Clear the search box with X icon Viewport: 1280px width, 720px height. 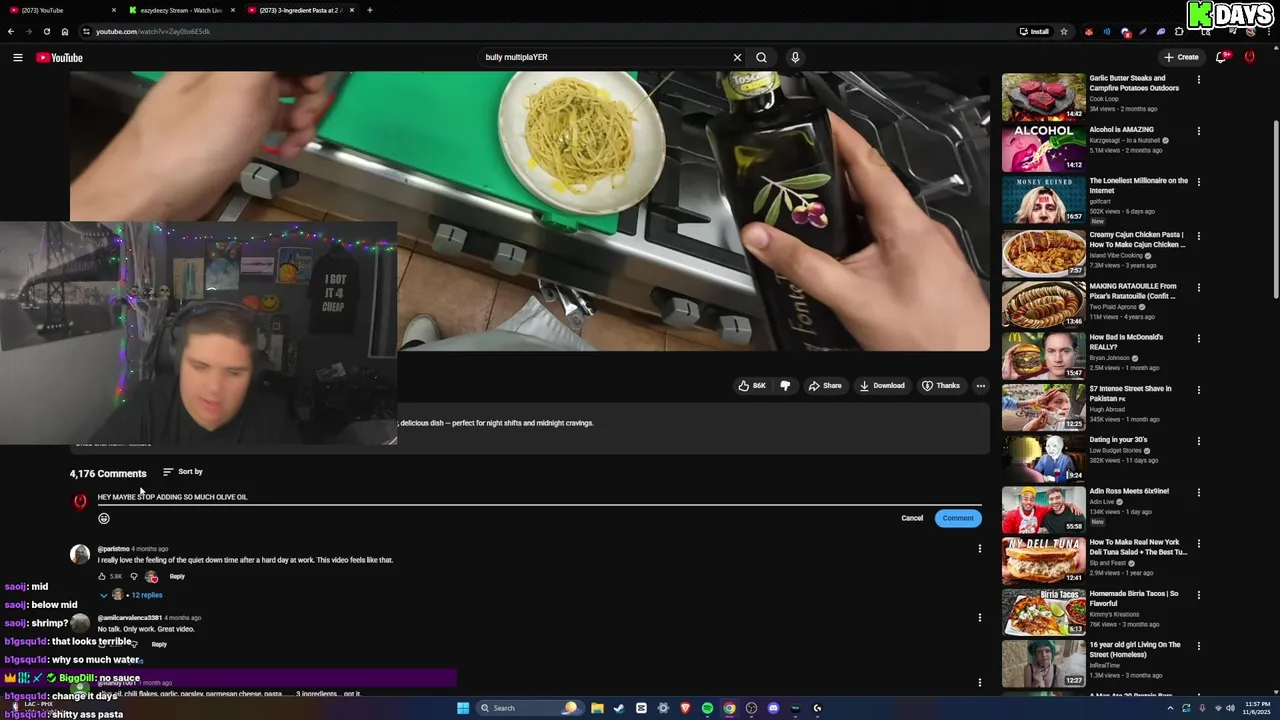(738, 57)
